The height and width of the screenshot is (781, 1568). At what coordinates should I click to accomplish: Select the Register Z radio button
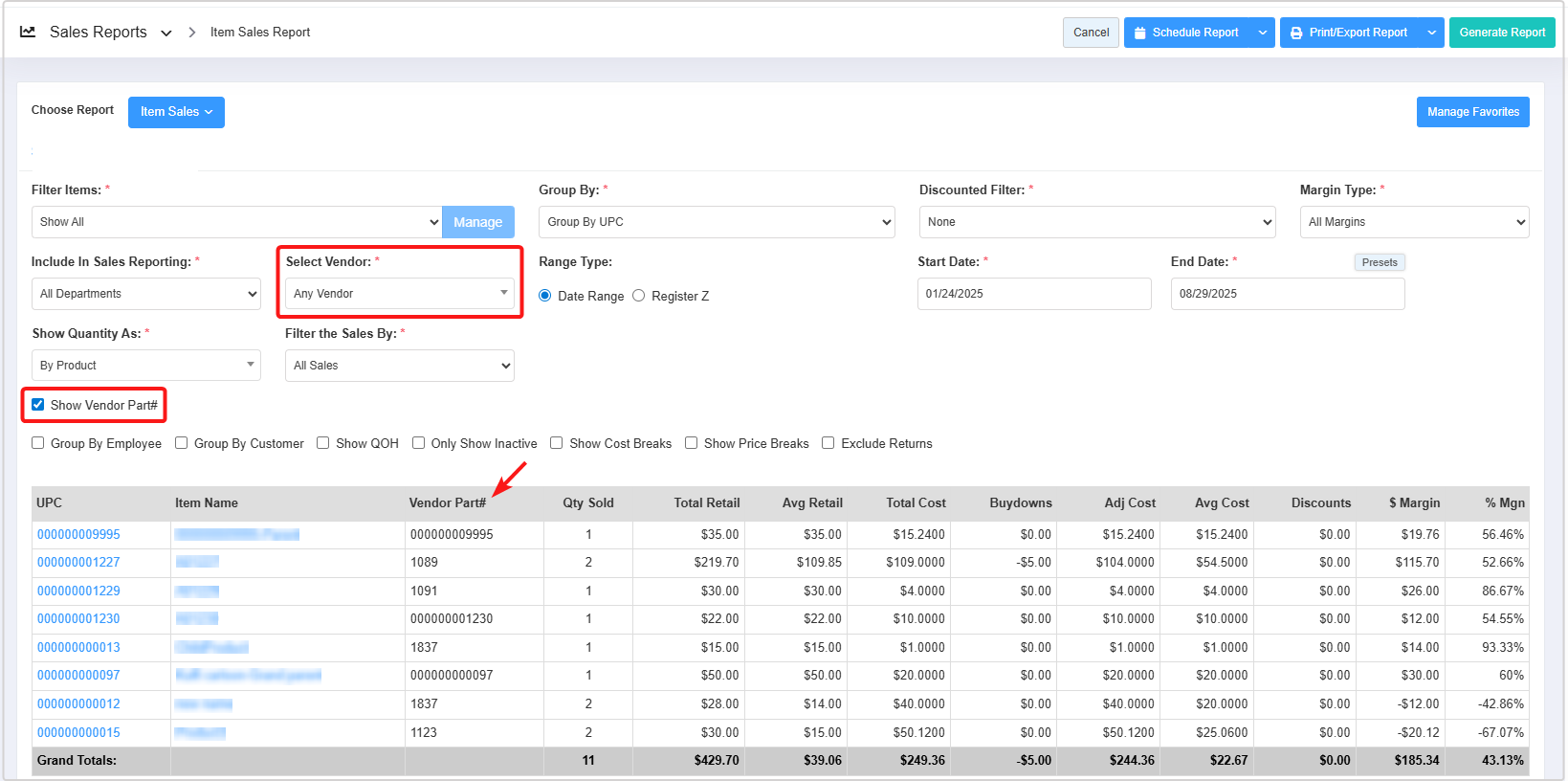(639, 296)
